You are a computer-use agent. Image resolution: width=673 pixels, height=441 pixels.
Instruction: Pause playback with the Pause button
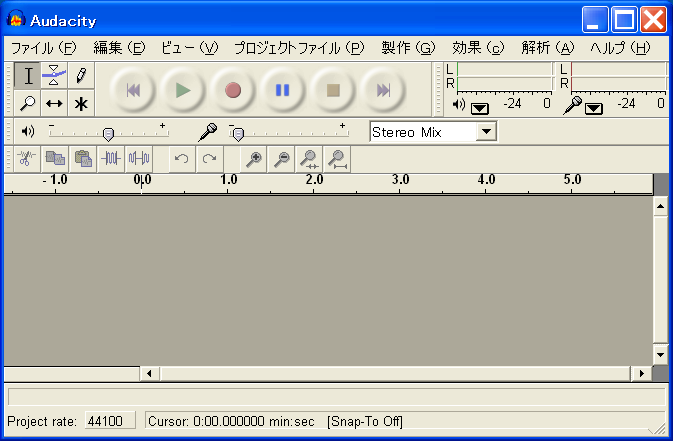point(283,90)
